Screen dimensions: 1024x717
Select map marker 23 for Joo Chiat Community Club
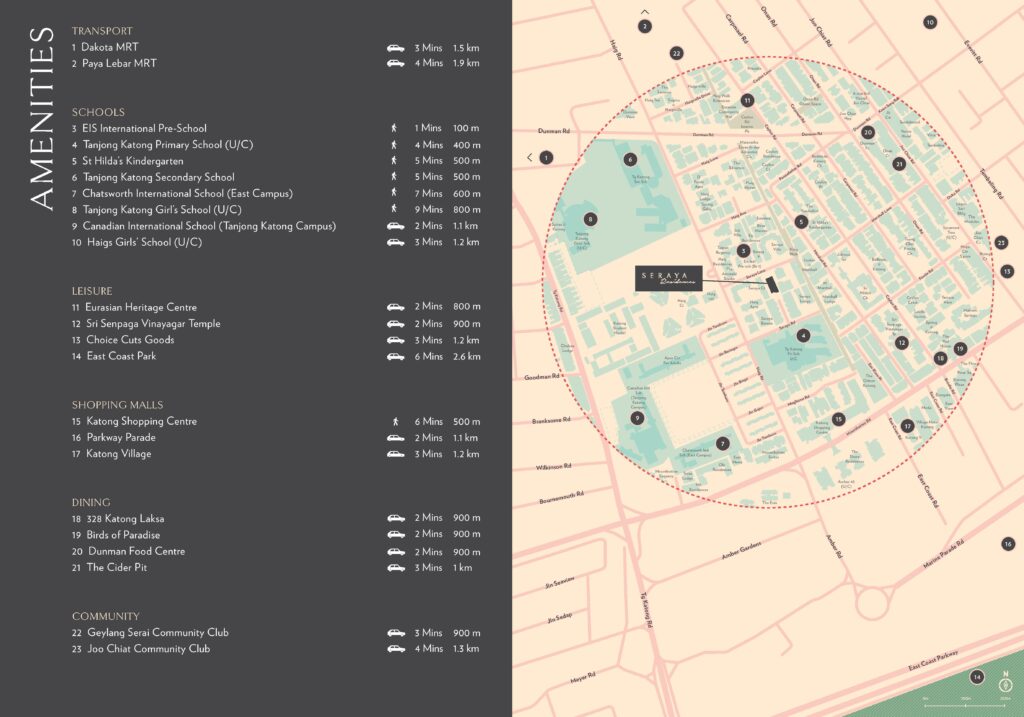pyautogui.click(x=1002, y=242)
